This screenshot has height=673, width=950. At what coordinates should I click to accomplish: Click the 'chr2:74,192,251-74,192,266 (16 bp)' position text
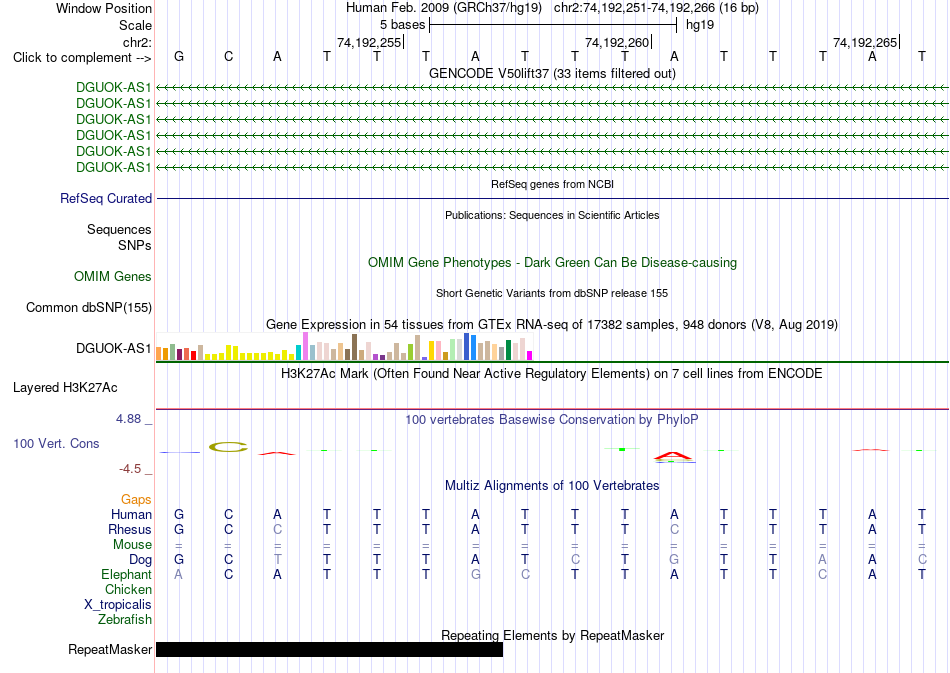[656, 8]
